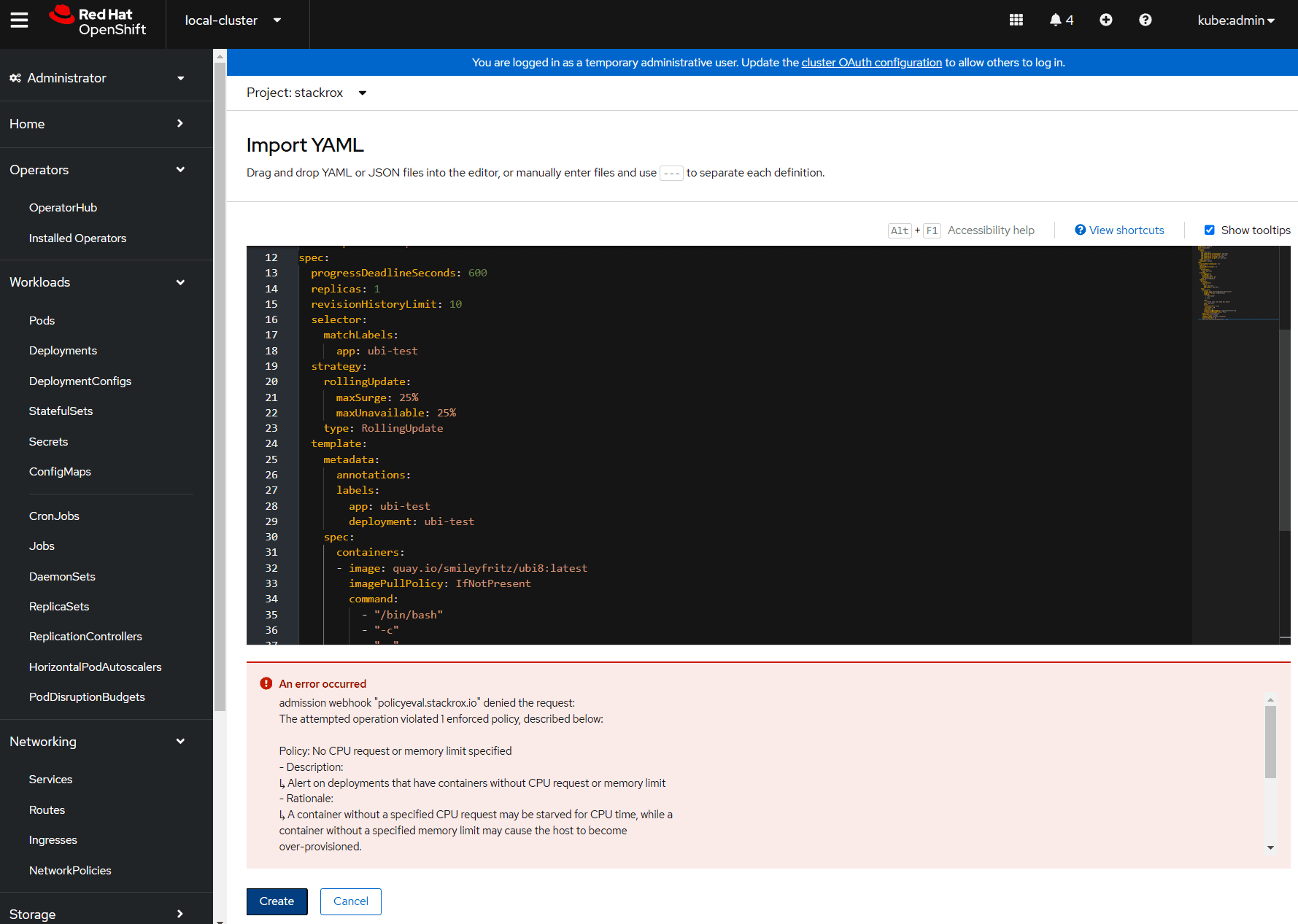Expand the Storage navigation section

click(98, 915)
